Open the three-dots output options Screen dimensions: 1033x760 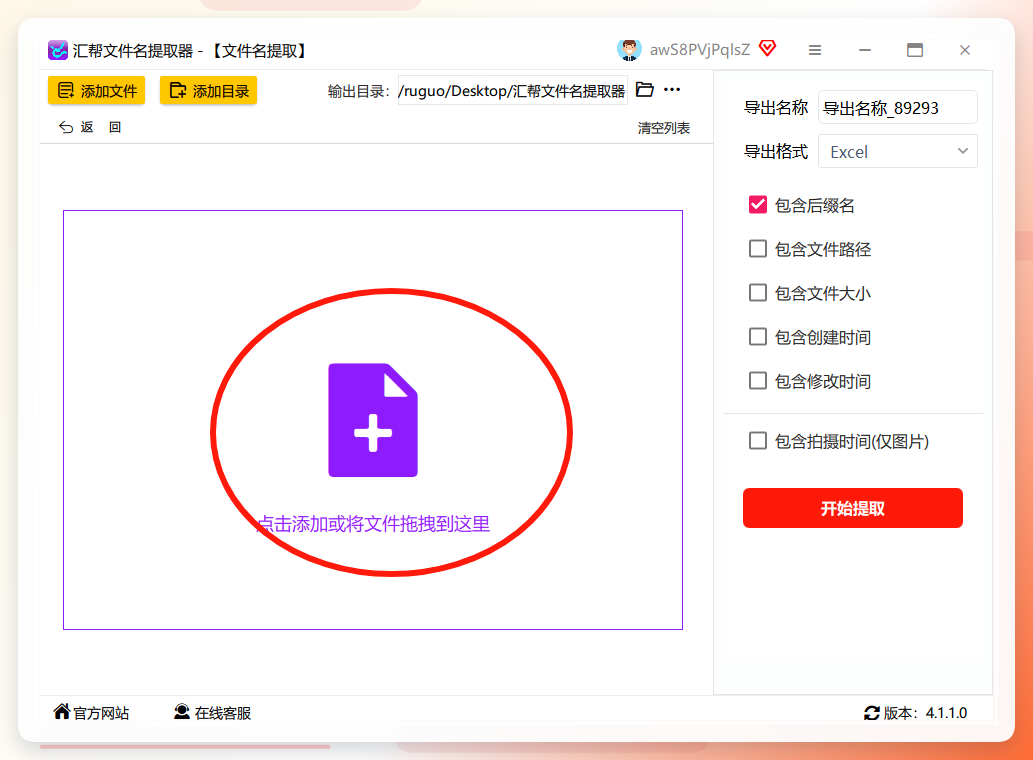[x=672, y=90]
